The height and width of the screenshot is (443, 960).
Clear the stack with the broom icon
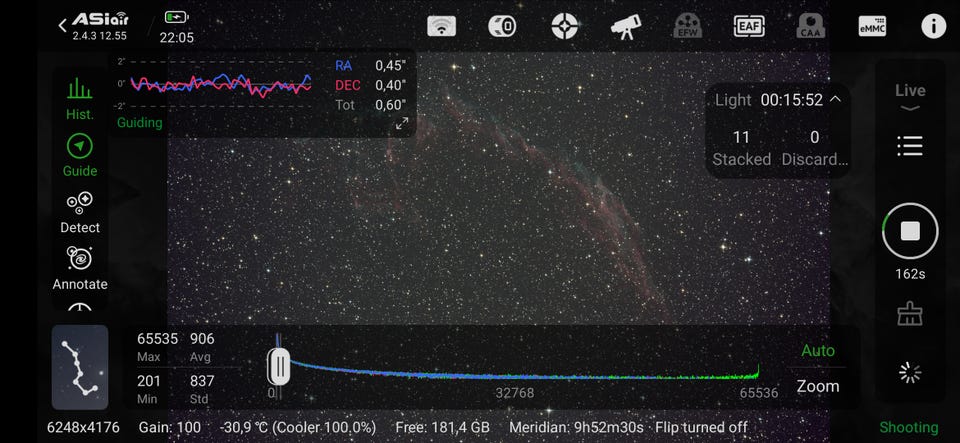[x=910, y=315]
